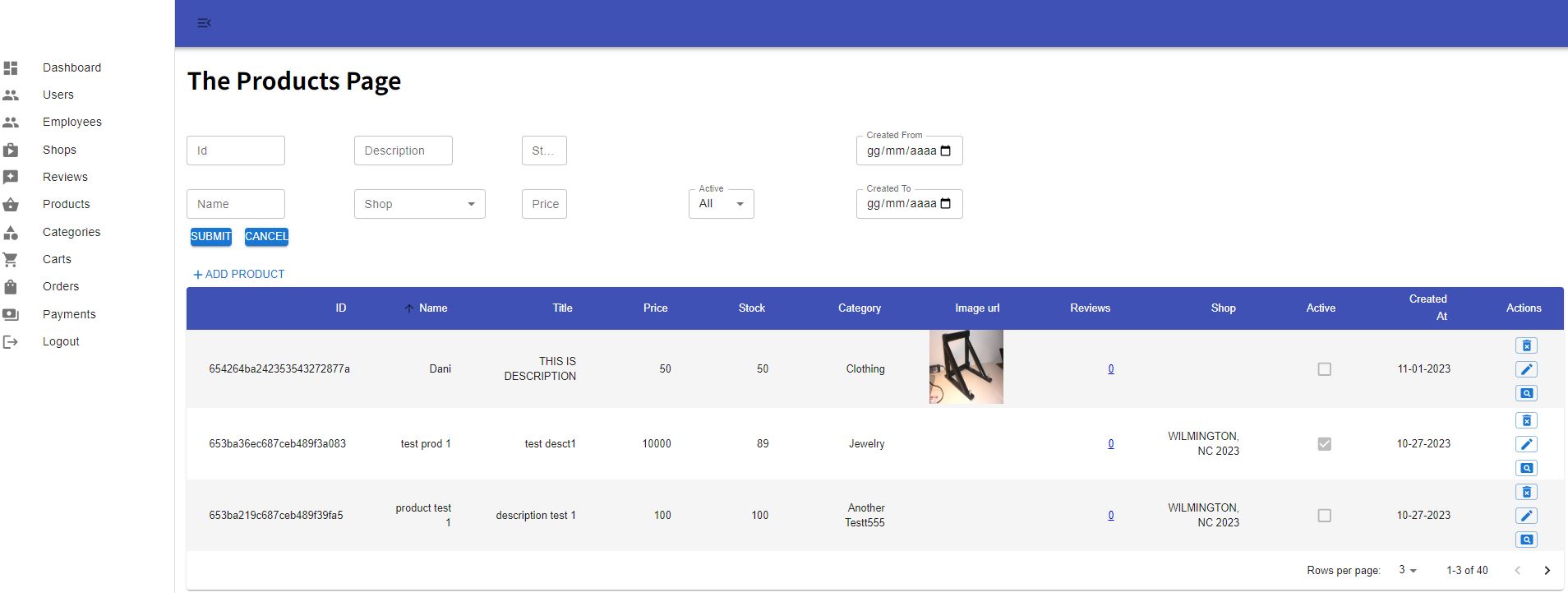Expand the Active filter dropdown
Image resolution: width=1568 pixels, height=593 pixels.
point(721,204)
